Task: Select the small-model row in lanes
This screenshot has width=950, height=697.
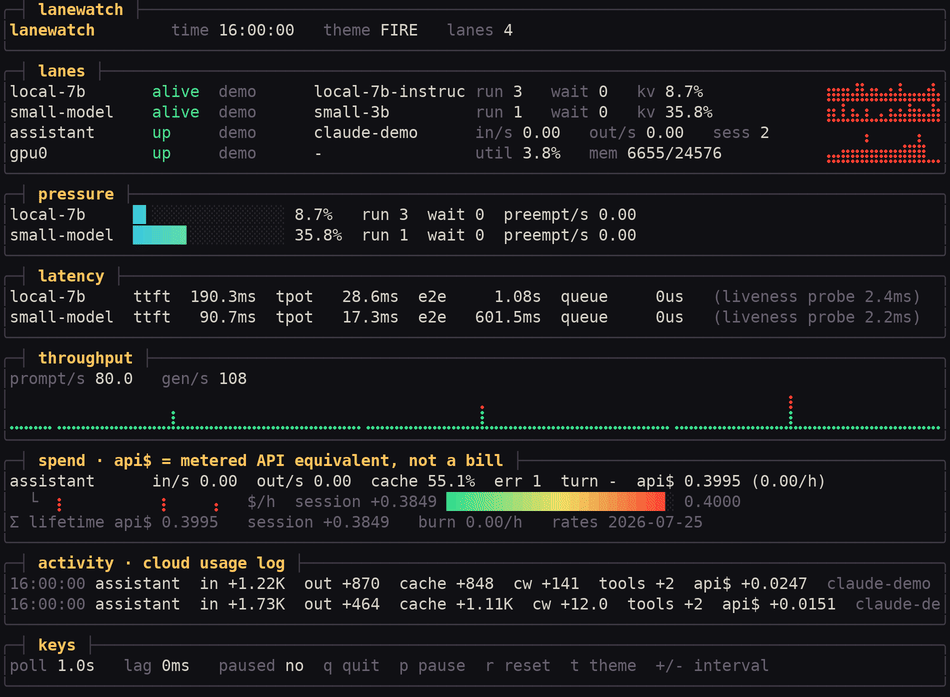Action: [x=474, y=112]
